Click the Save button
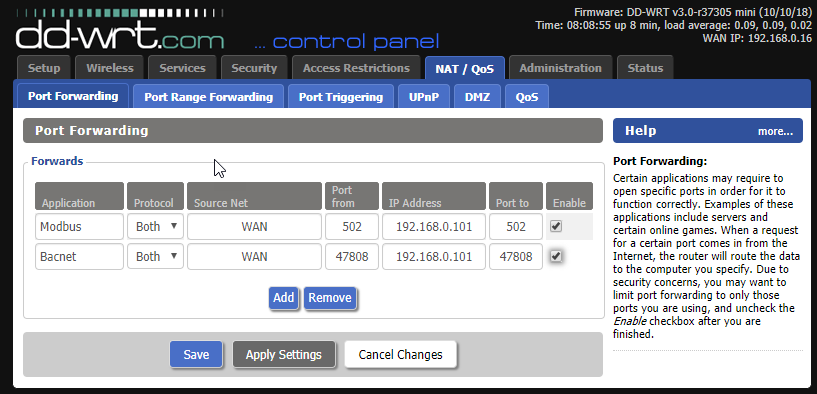The width and height of the screenshot is (817, 394). pos(196,354)
